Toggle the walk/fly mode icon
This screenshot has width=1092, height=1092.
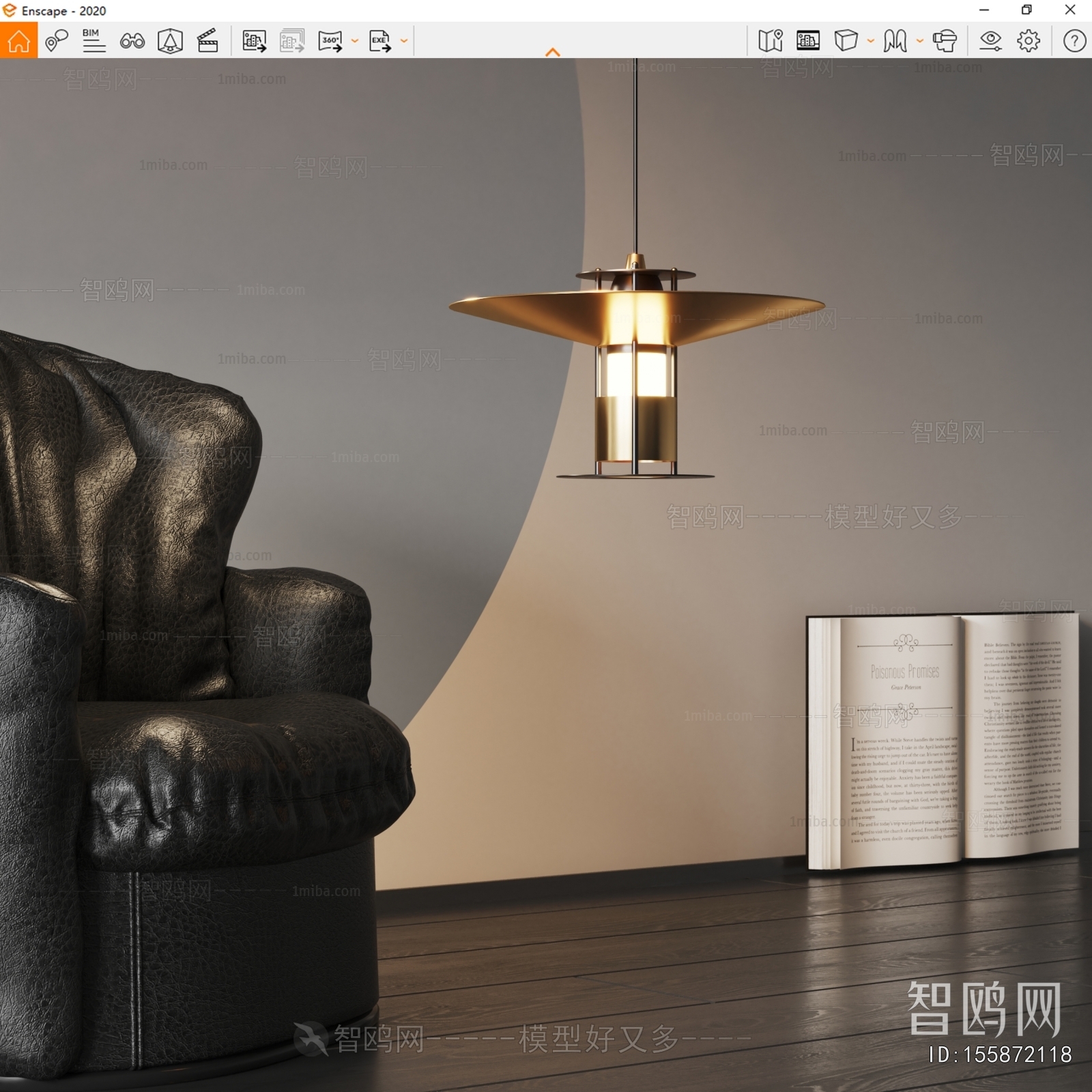point(895,41)
